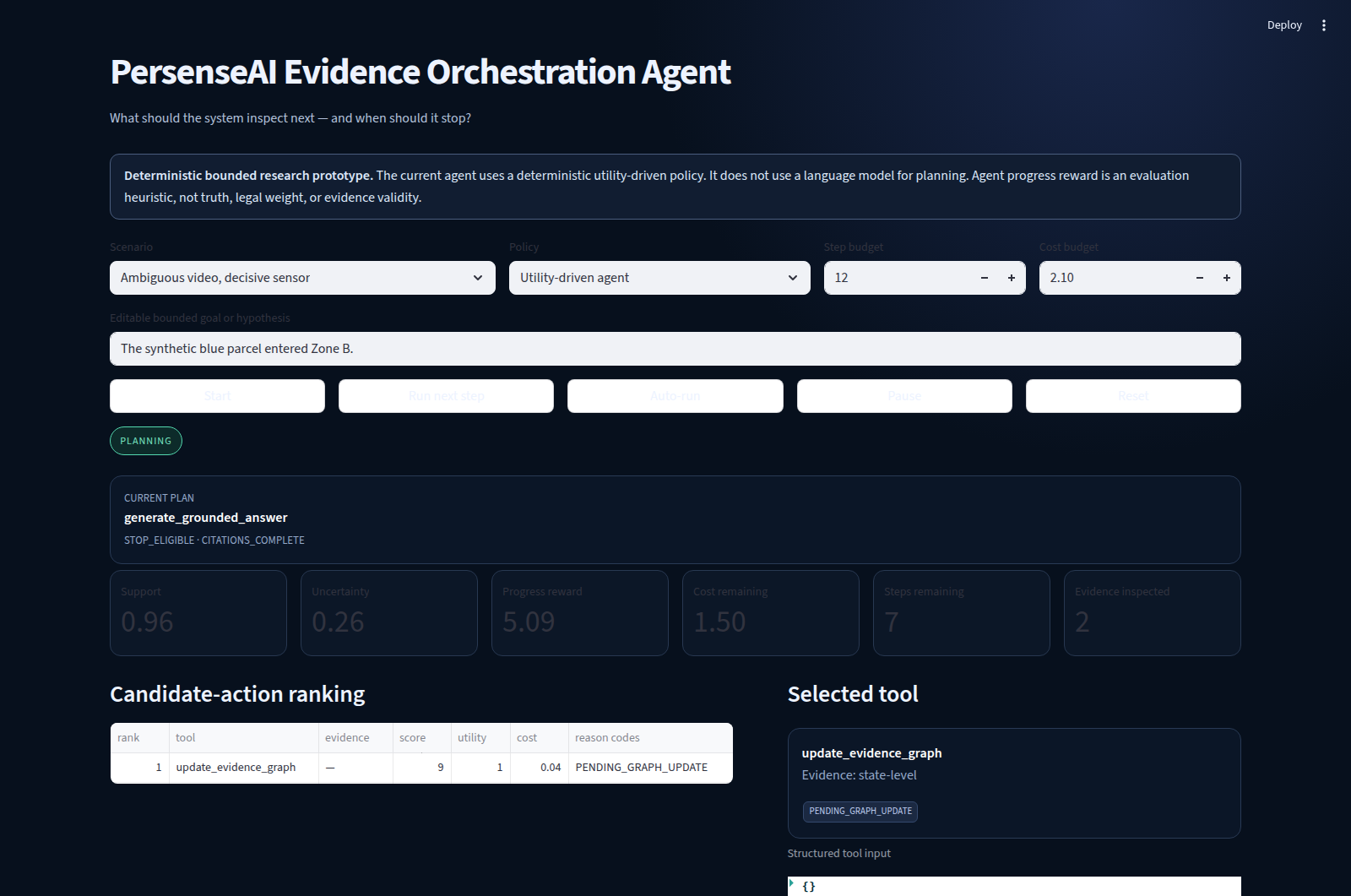Click the Pause button

tap(904, 396)
